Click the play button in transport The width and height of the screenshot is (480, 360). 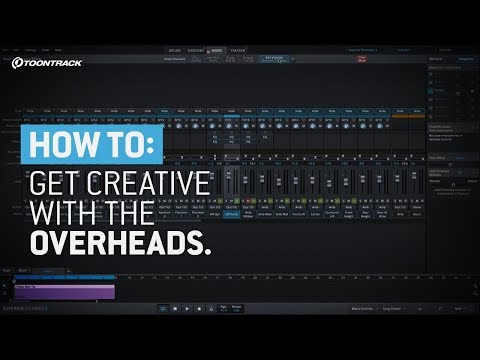[x=187, y=309]
